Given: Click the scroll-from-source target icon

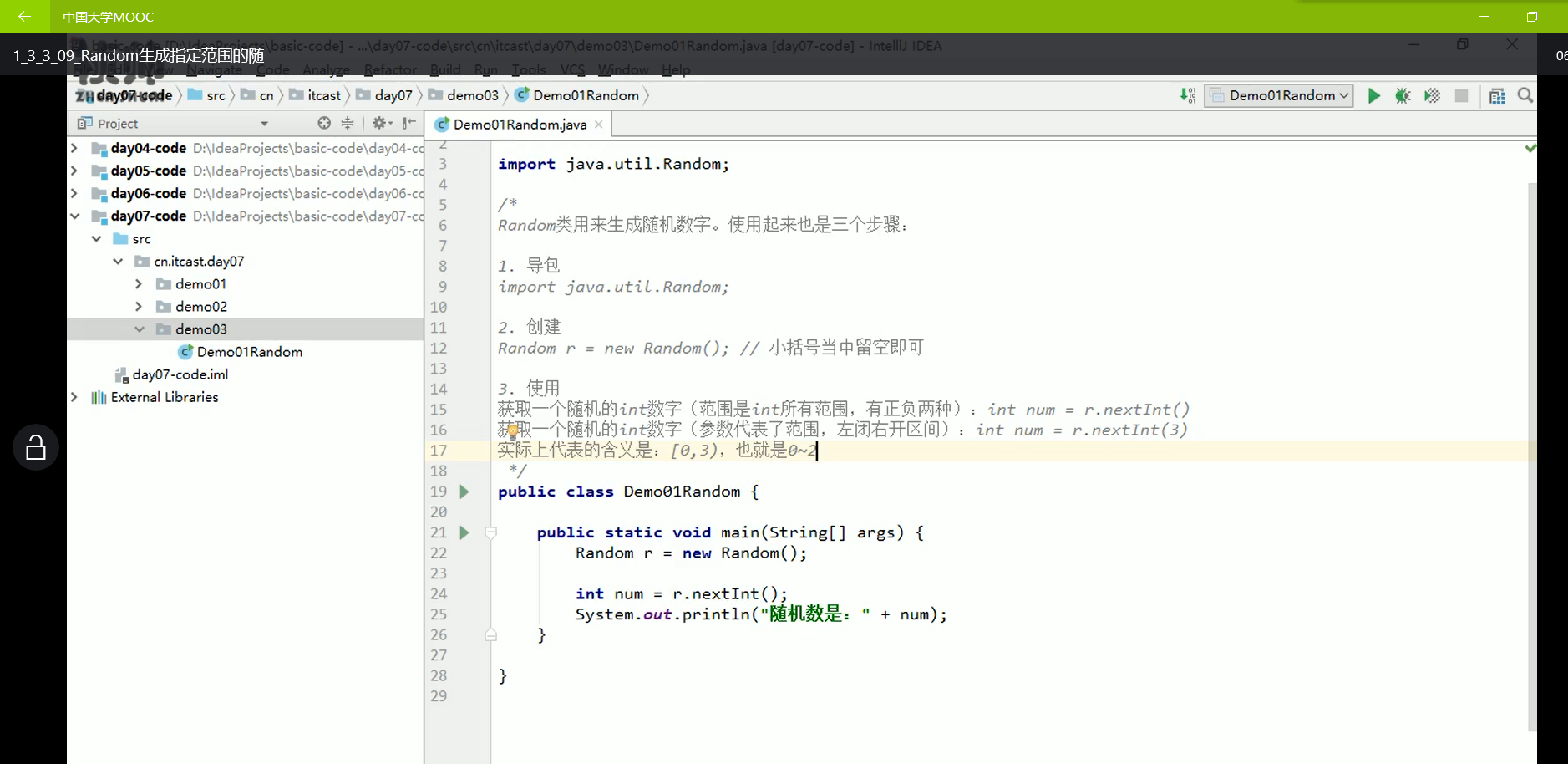Looking at the screenshot, I should point(324,123).
